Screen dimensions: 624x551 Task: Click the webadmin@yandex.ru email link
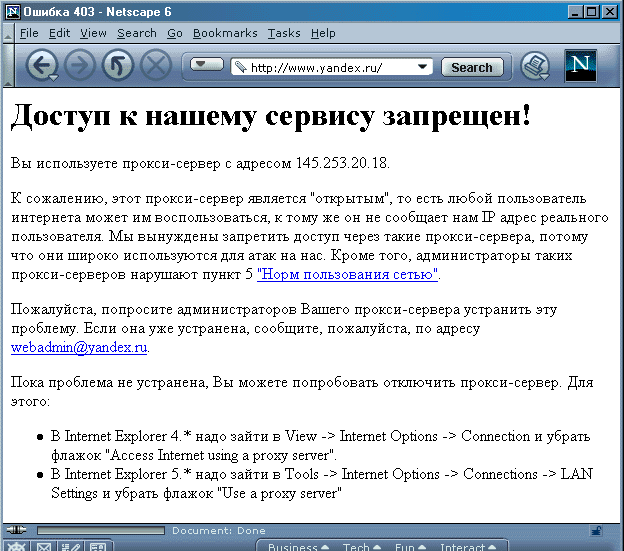79,347
